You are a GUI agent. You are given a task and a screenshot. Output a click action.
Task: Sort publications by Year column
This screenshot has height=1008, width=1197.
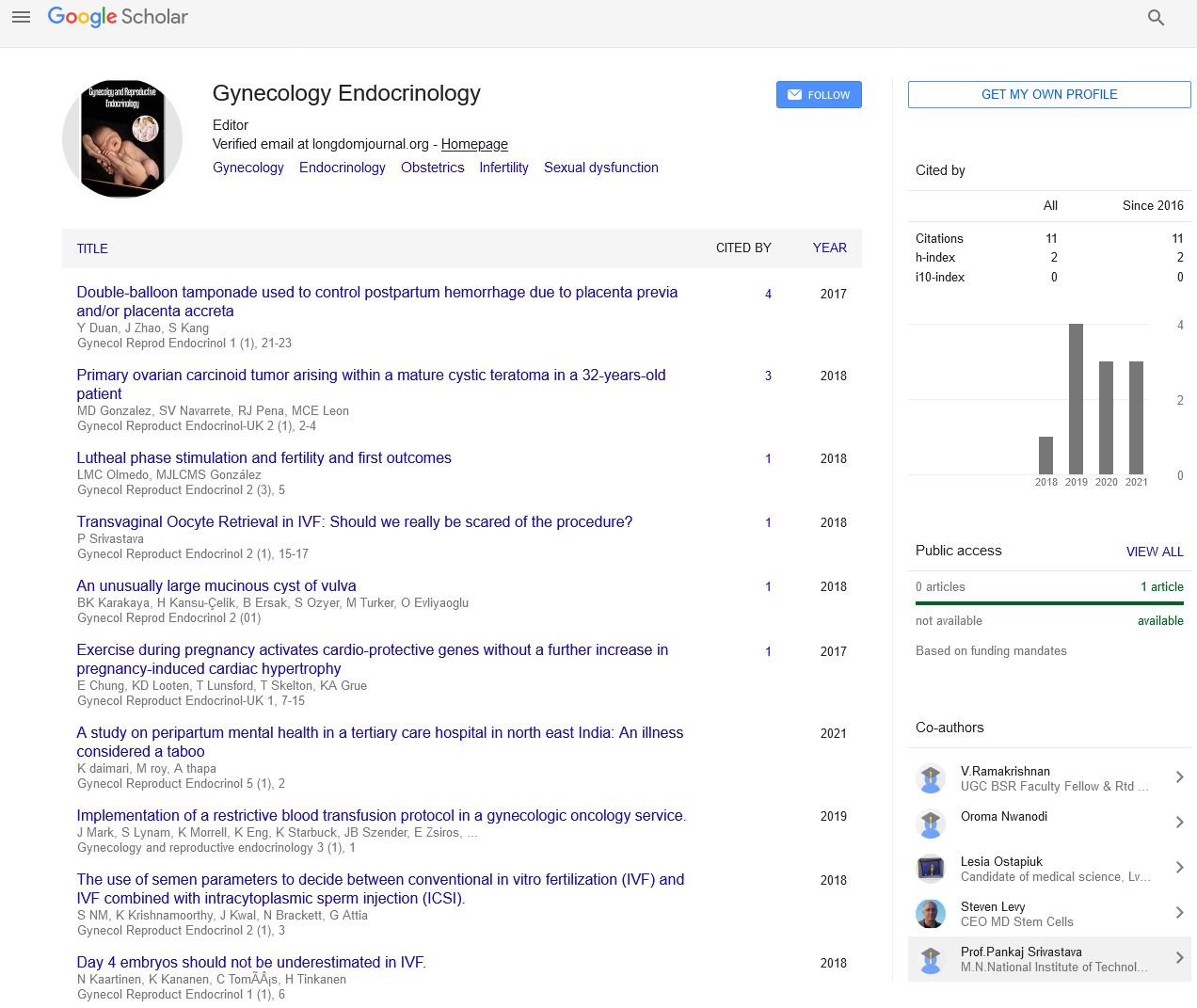[x=829, y=248]
